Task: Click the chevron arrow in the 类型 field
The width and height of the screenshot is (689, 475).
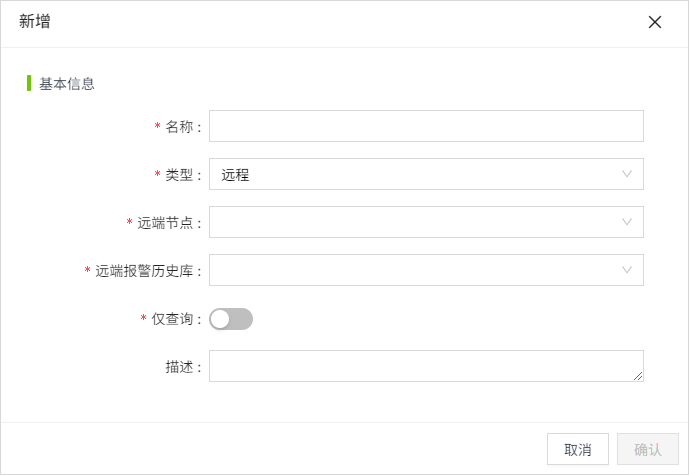Action: click(627, 174)
